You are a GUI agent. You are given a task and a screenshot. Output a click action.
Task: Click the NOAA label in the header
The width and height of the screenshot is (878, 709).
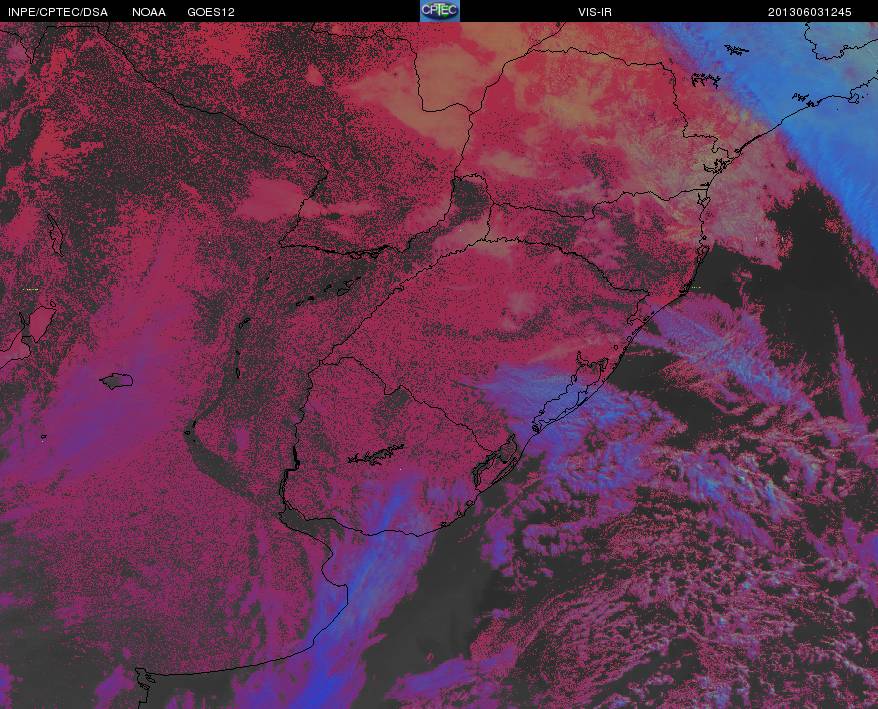point(149,12)
